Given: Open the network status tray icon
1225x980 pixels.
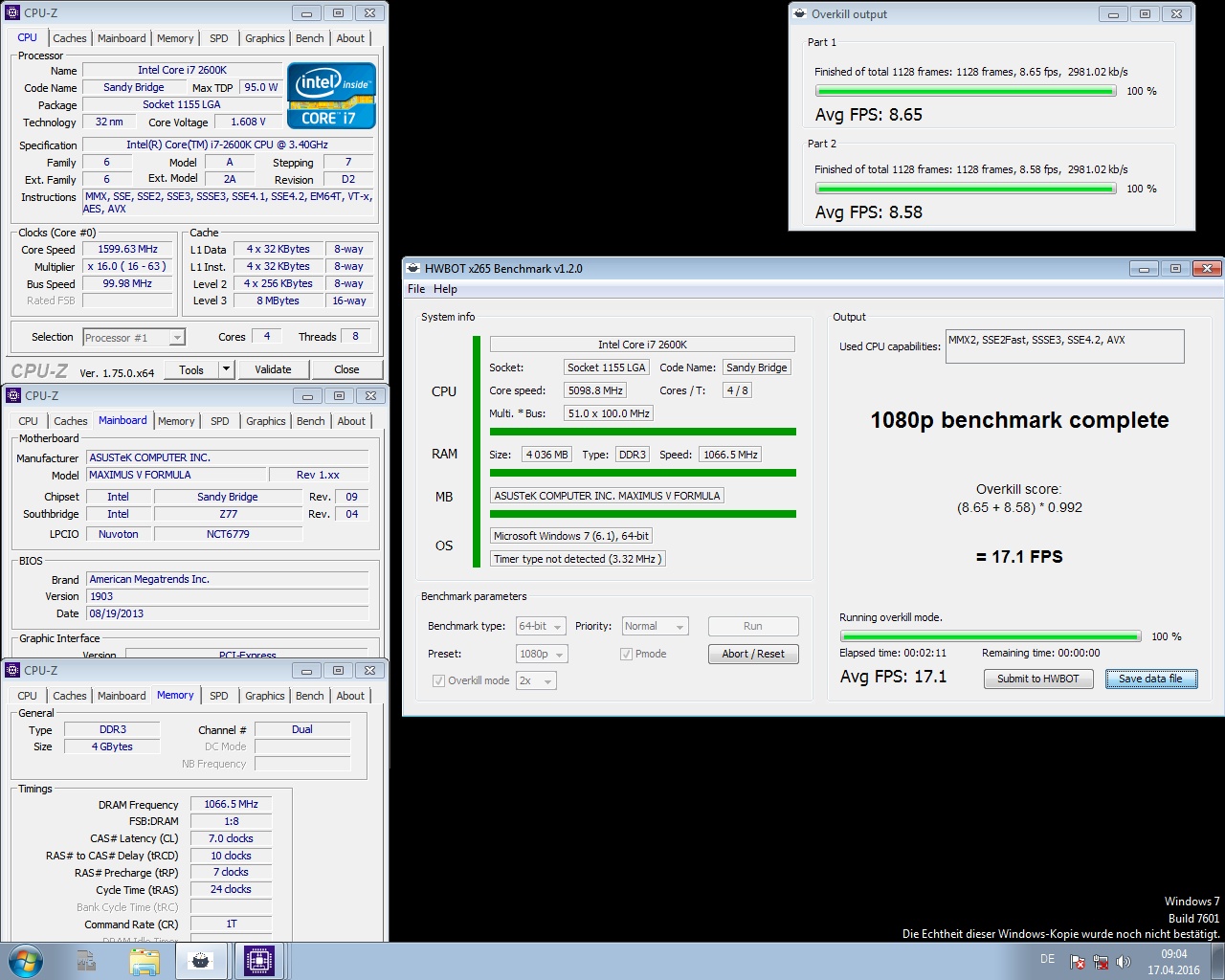Looking at the screenshot, I should (1101, 962).
